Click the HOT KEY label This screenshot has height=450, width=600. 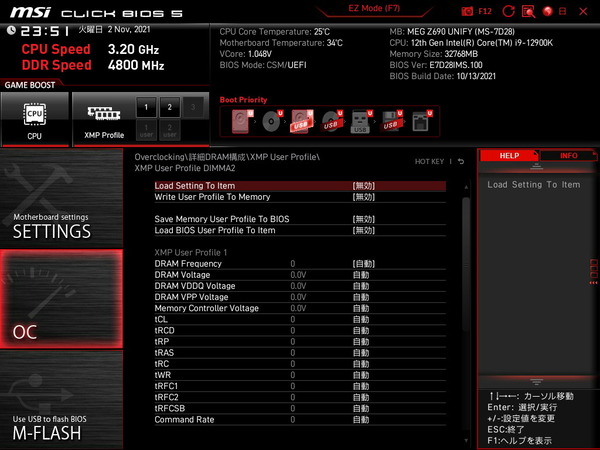pos(429,161)
